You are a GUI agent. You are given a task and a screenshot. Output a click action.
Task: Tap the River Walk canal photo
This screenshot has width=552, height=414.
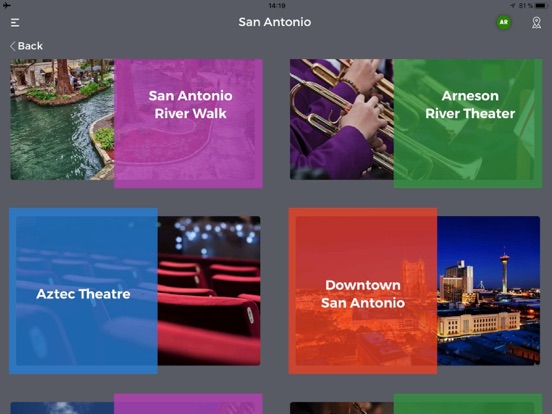(62, 119)
